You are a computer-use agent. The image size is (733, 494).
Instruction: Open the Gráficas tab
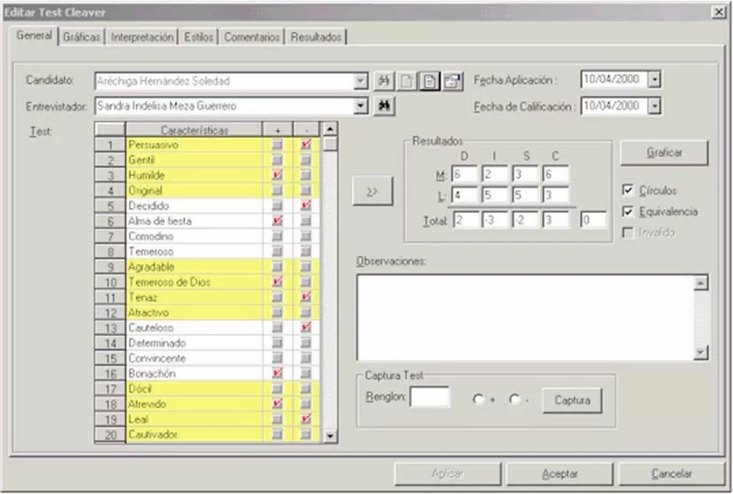pyautogui.click(x=82, y=37)
